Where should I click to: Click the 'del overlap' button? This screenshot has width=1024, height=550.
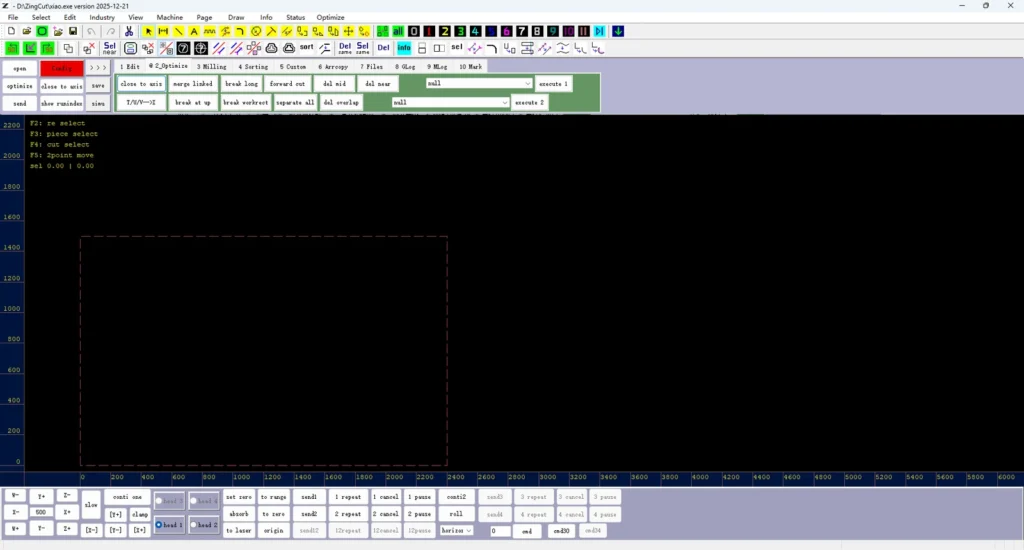coord(341,103)
